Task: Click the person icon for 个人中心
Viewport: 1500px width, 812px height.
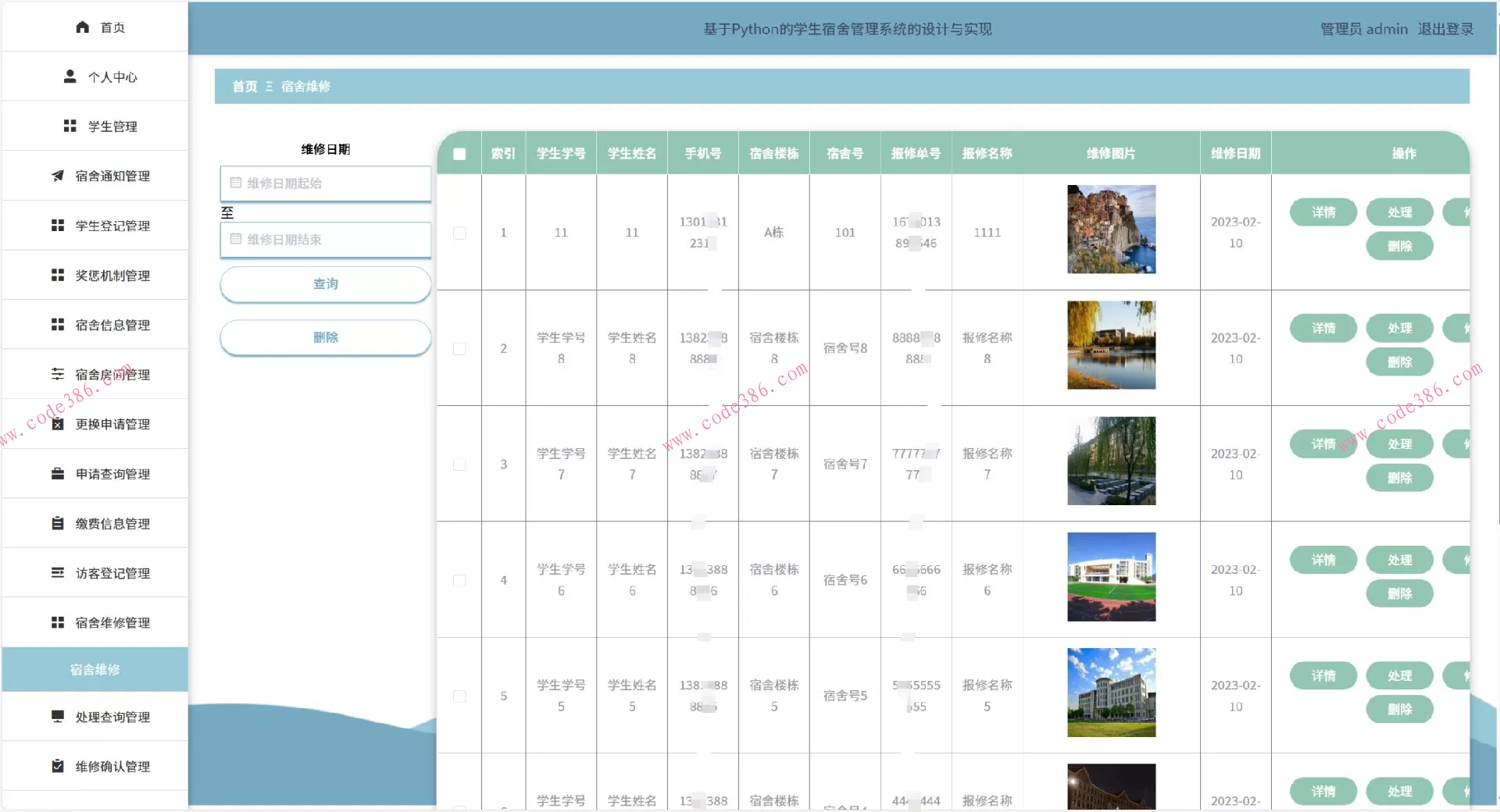Action: (70, 77)
